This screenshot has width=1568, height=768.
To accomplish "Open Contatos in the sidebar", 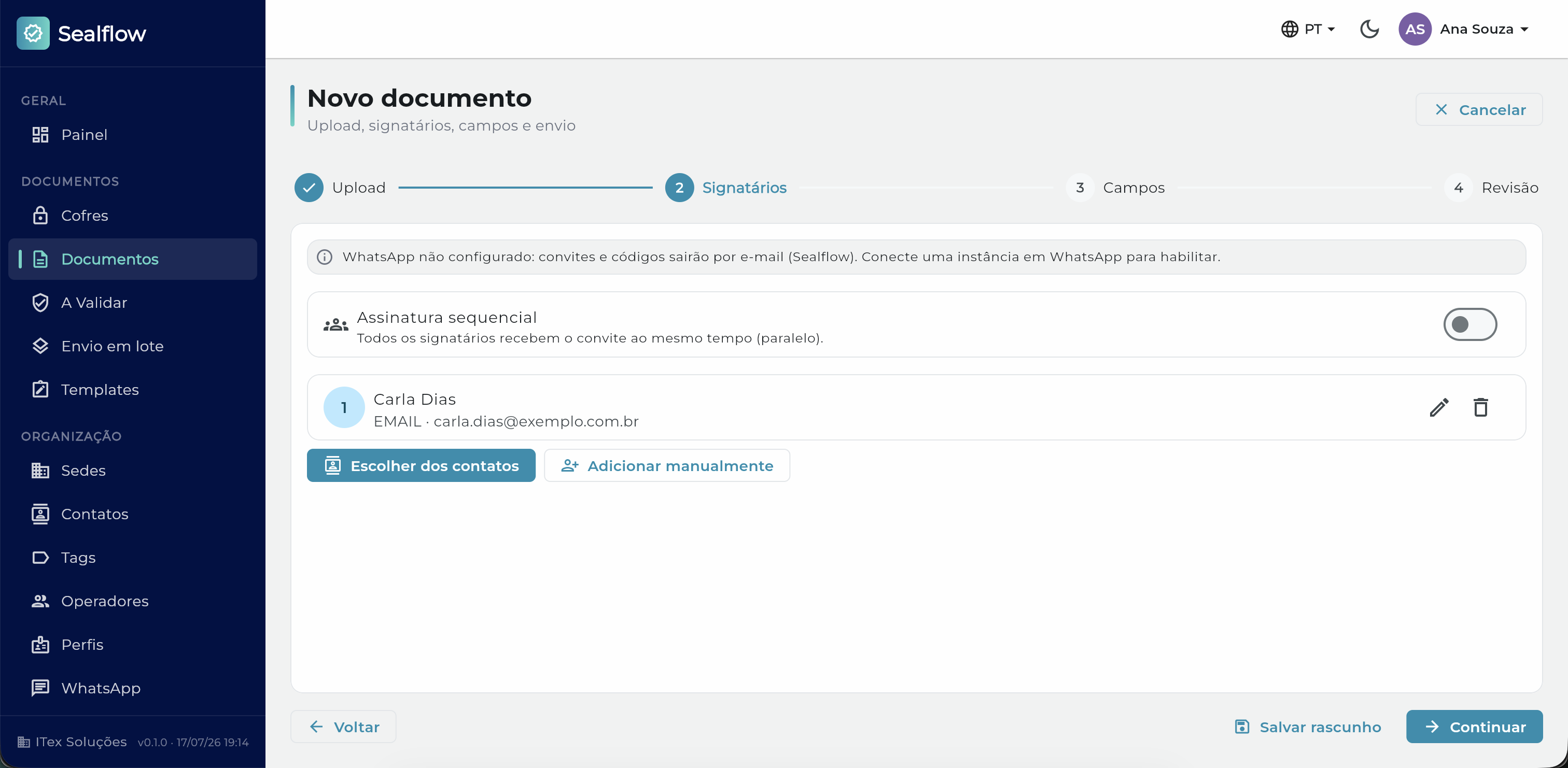I will (x=133, y=514).
